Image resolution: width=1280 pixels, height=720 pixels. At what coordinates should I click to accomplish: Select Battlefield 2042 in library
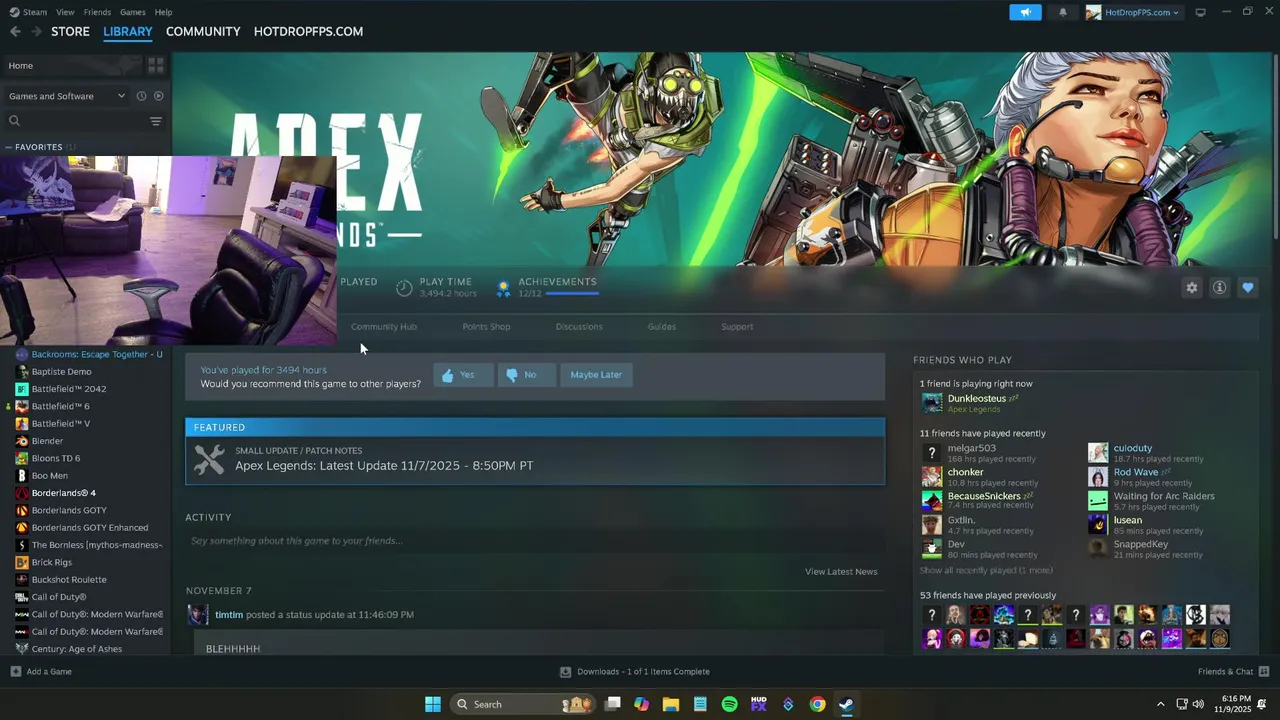point(68,389)
